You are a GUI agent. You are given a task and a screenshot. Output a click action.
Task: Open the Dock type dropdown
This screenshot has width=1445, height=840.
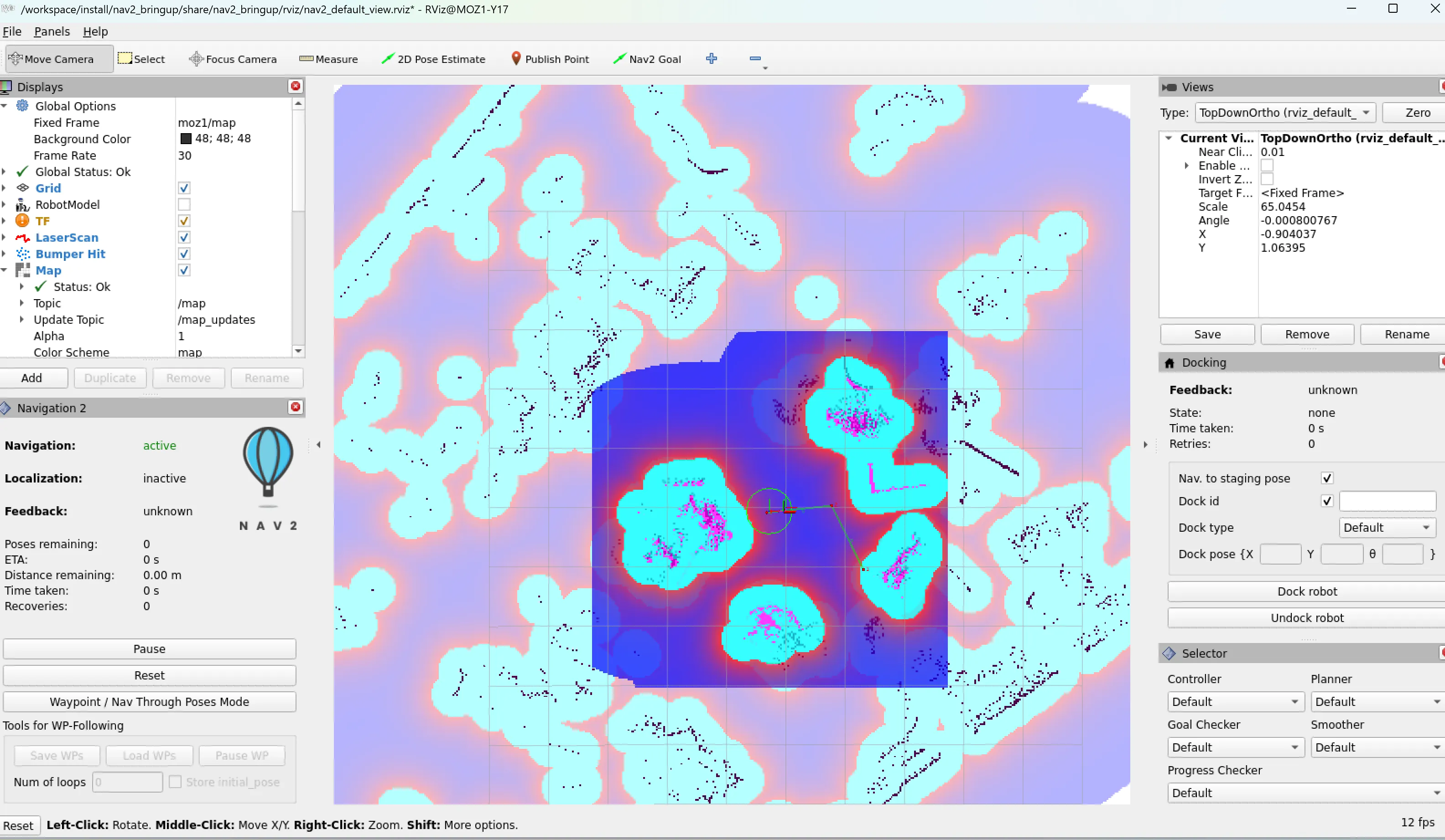point(1386,528)
